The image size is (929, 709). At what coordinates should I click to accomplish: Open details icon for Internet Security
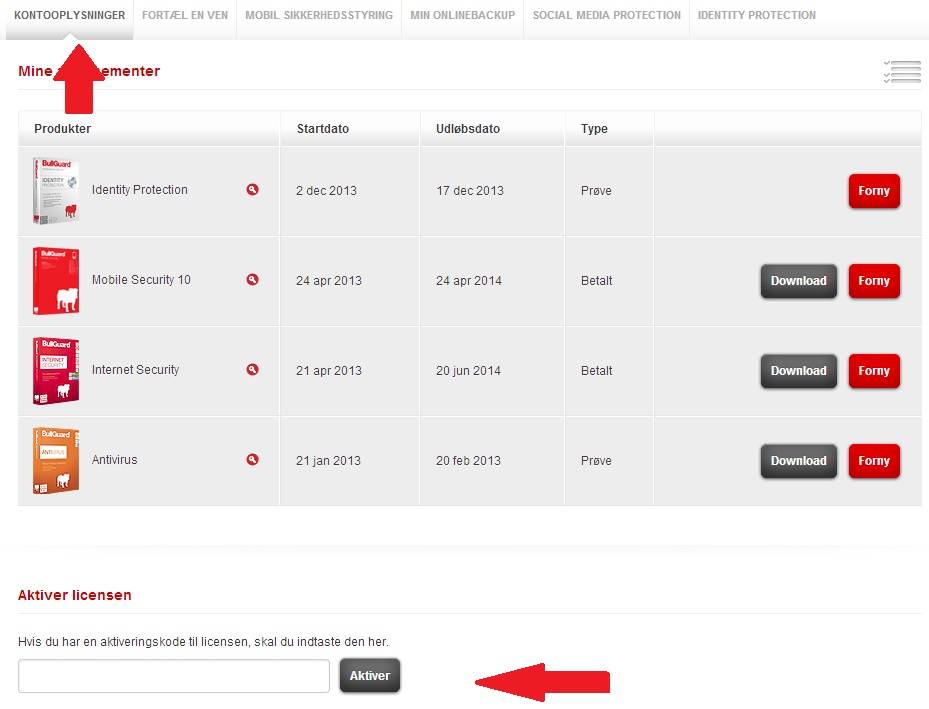click(252, 370)
